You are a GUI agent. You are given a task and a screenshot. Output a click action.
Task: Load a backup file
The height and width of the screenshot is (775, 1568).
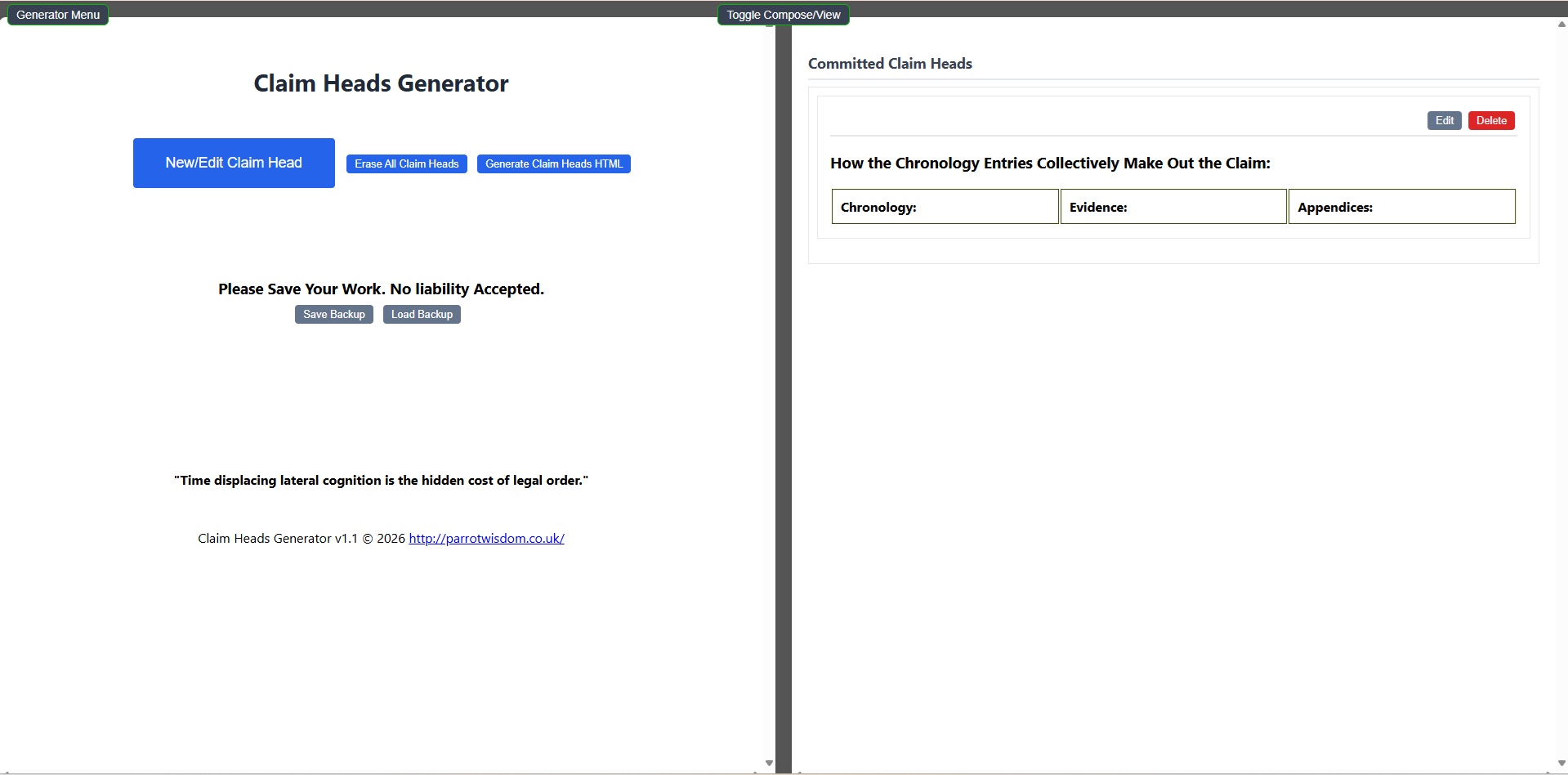[x=422, y=315]
